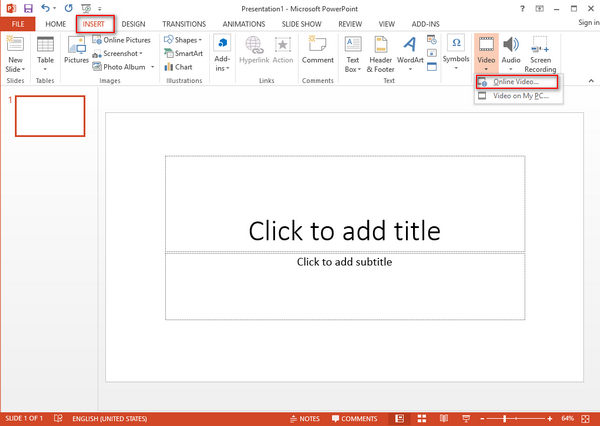Choose Video on My PC... menu entry
The width and height of the screenshot is (600, 426).
click(x=517, y=96)
